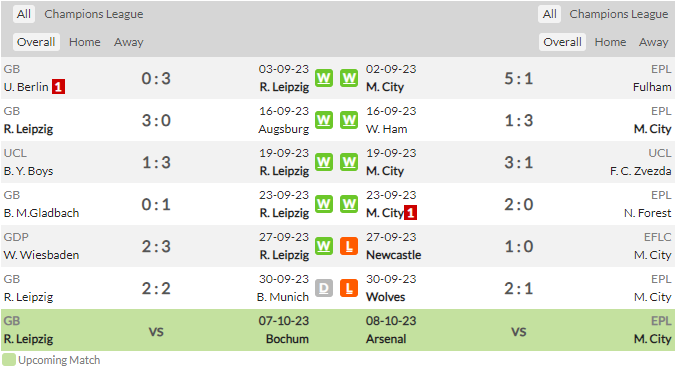This screenshot has width=676, height=380.
Task: Click the red card icon beside M. City
Action: tap(410, 213)
